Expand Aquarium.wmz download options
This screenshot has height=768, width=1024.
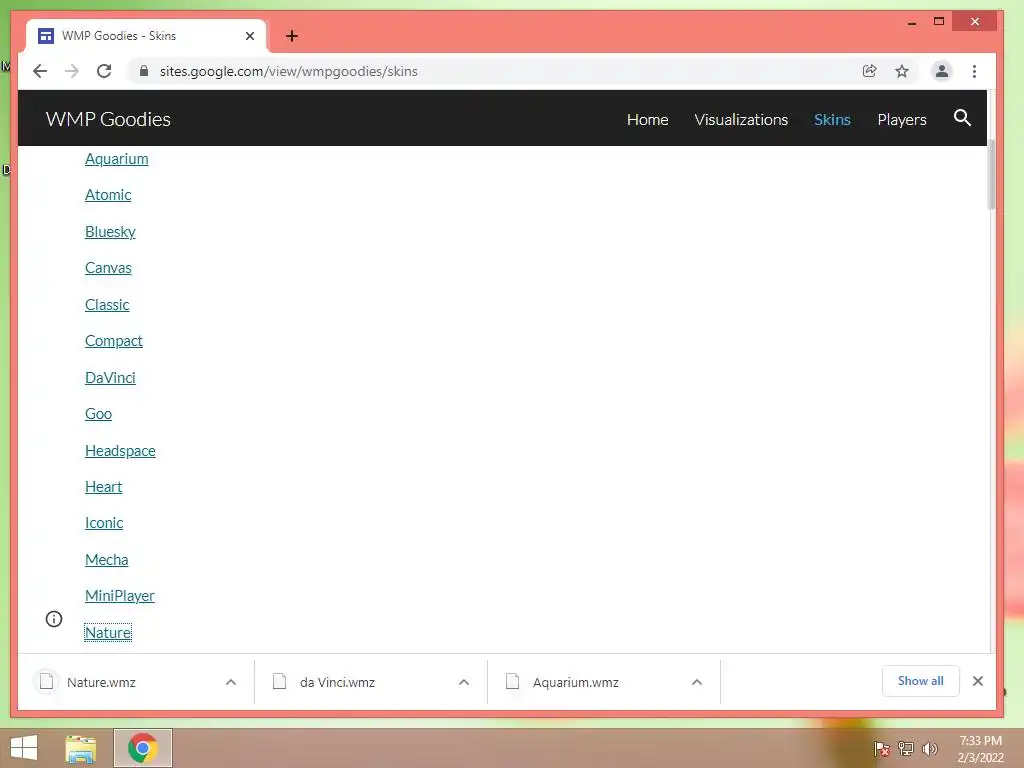tap(697, 682)
